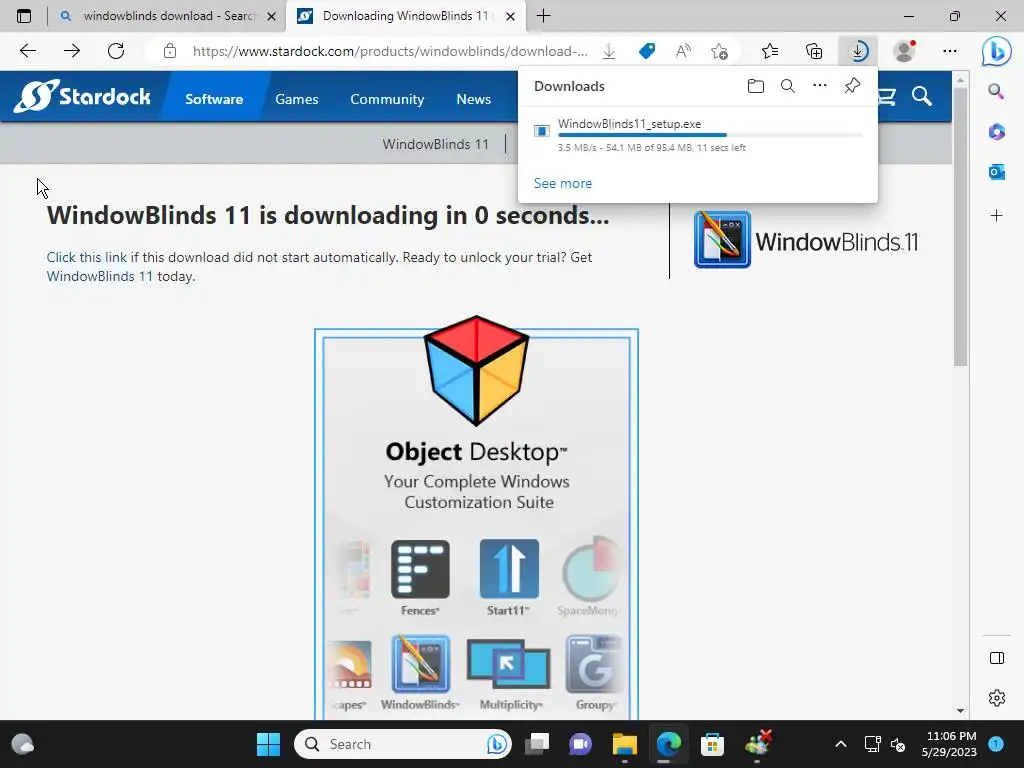The height and width of the screenshot is (768, 1024).
Task: Open the user profile icon
Action: click(x=904, y=51)
